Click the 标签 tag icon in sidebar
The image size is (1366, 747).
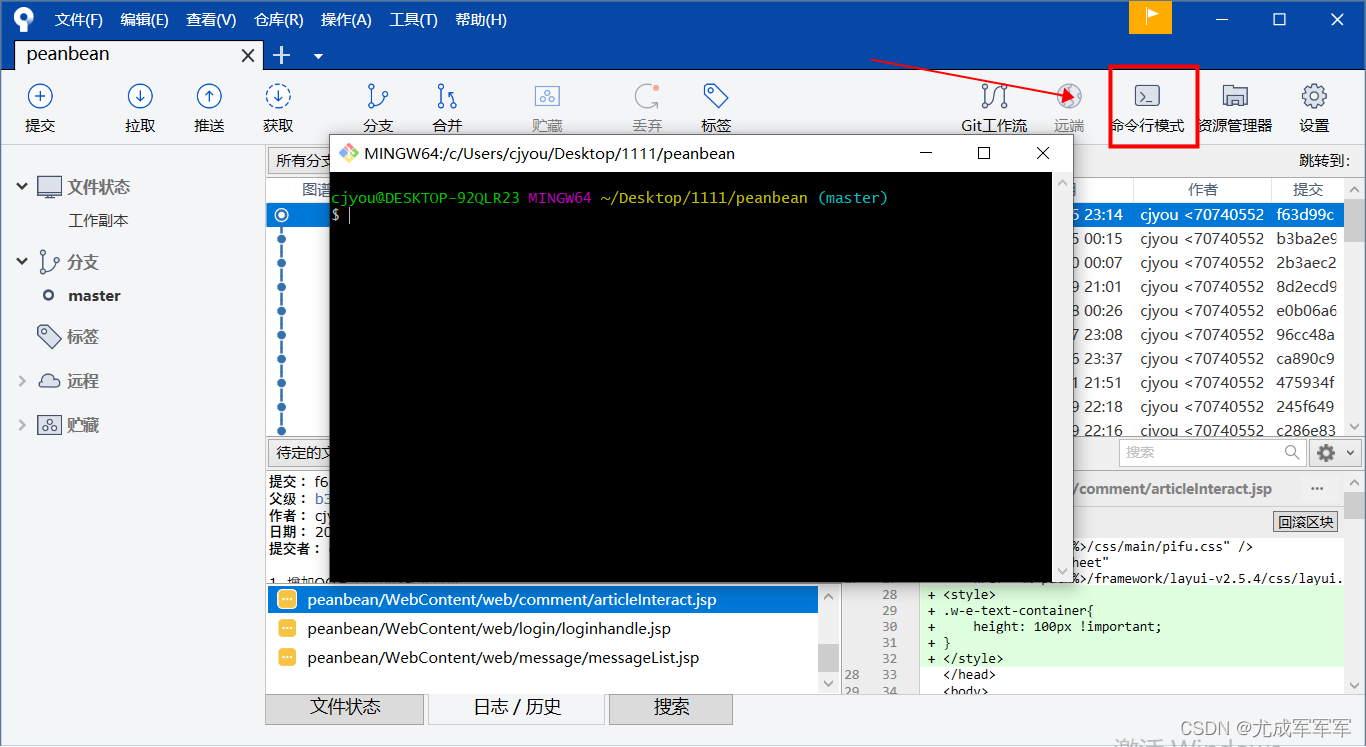click(x=49, y=337)
